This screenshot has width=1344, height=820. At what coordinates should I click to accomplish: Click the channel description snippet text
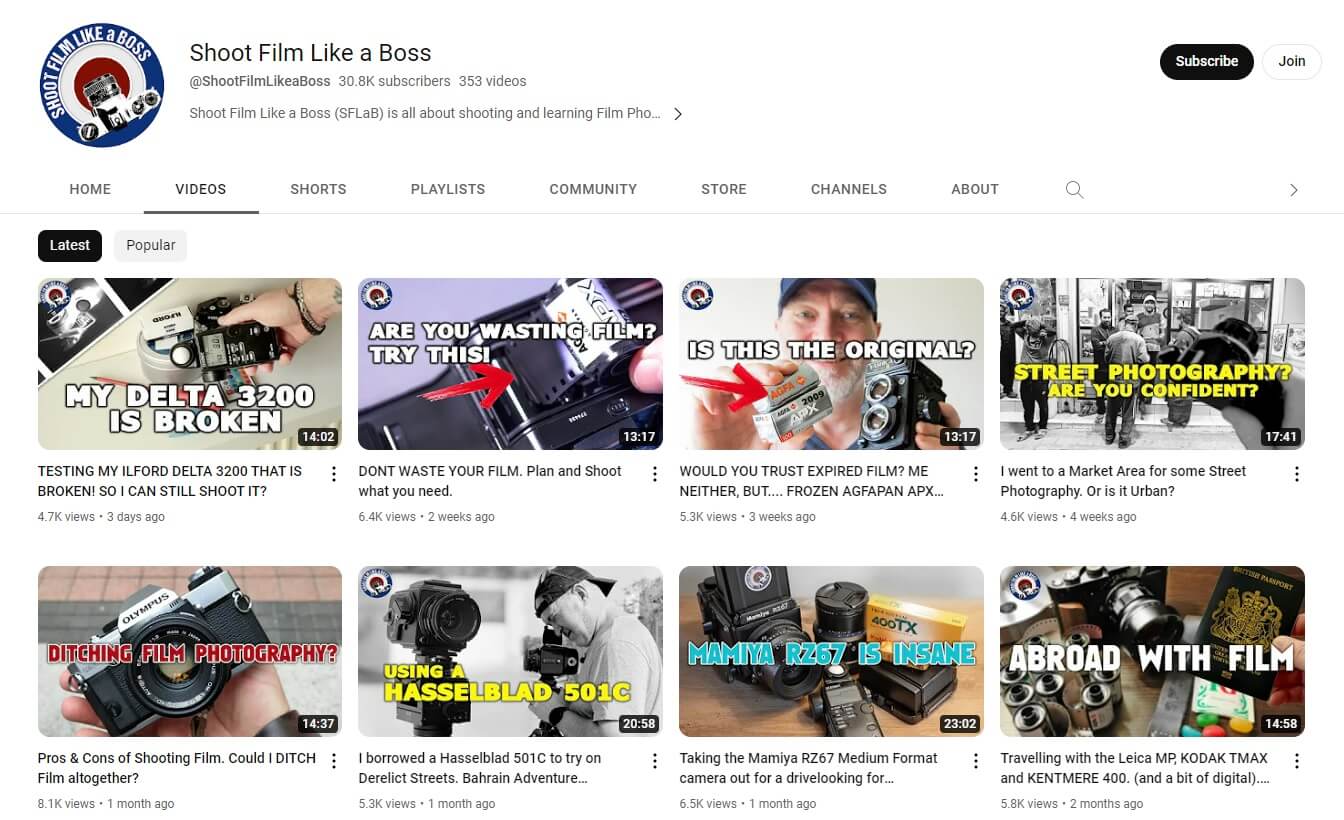pos(425,113)
